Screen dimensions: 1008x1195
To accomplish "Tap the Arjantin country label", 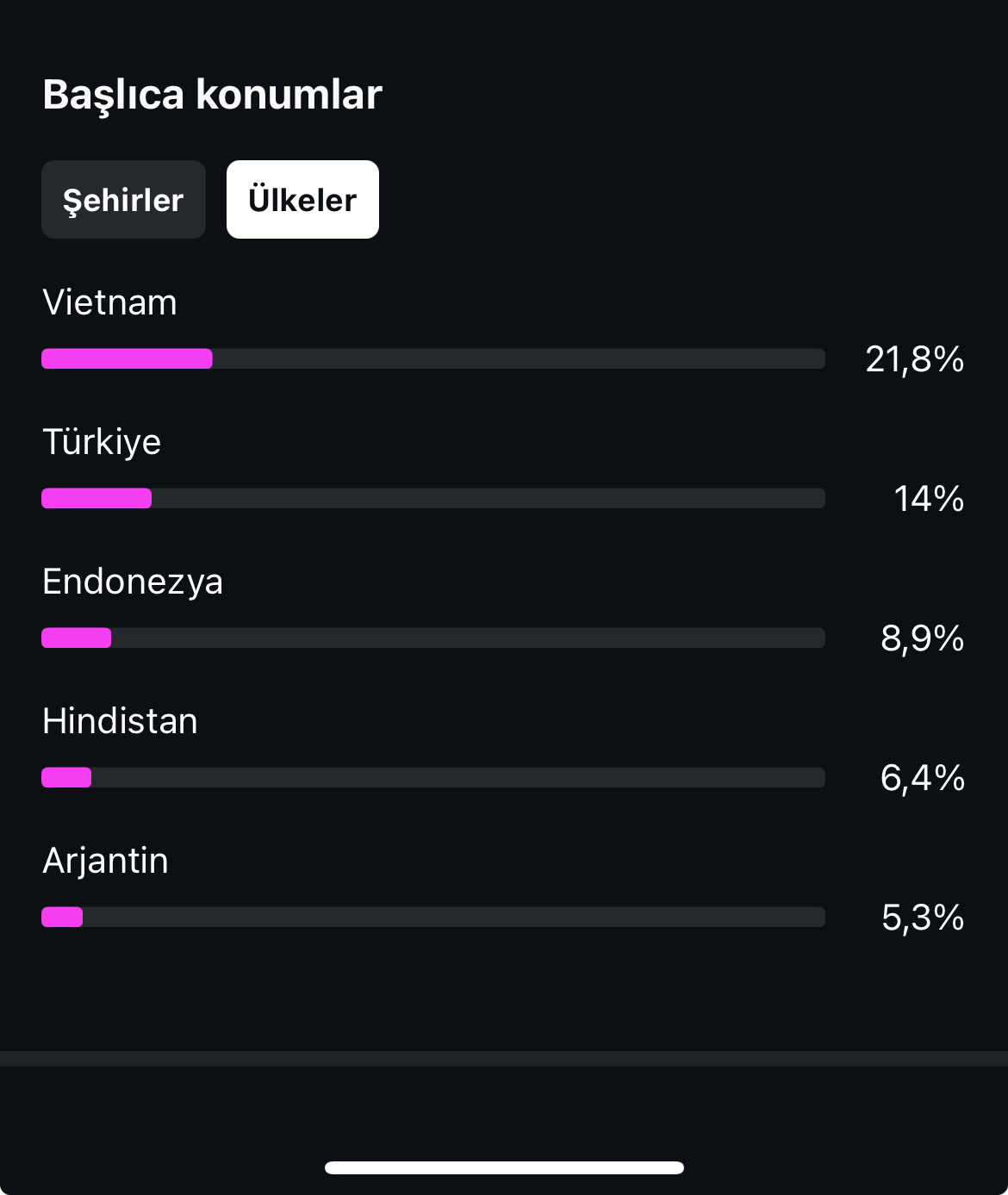I will (x=105, y=861).
